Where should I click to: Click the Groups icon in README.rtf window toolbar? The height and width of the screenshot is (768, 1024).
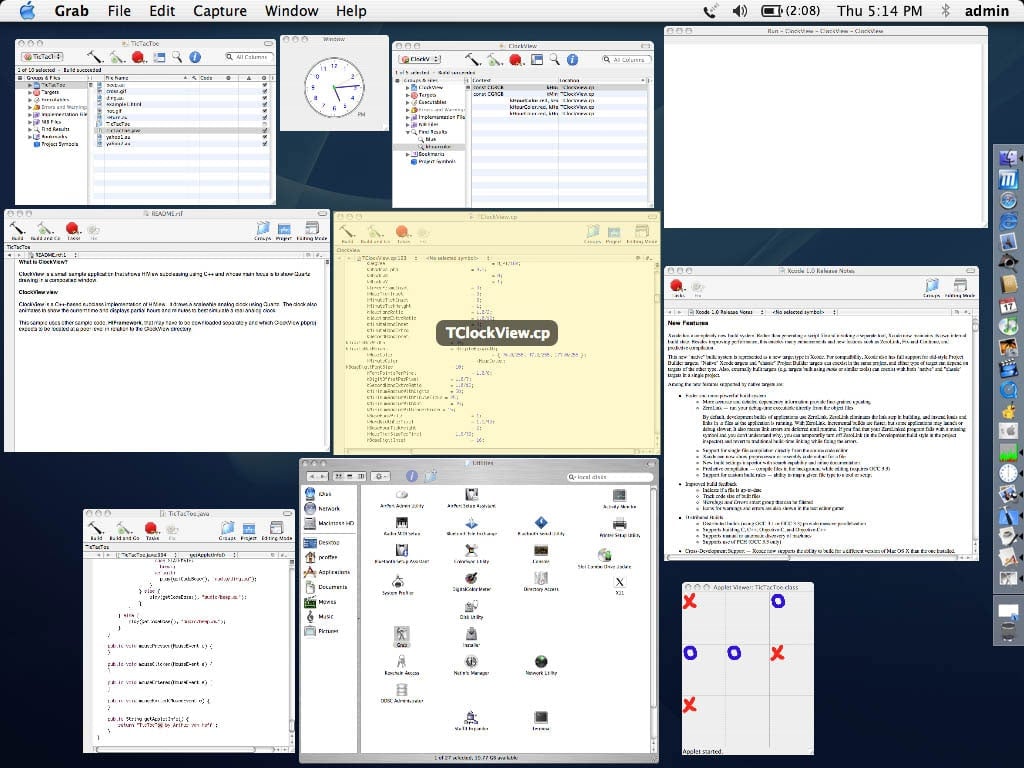(x=263, y=229)
